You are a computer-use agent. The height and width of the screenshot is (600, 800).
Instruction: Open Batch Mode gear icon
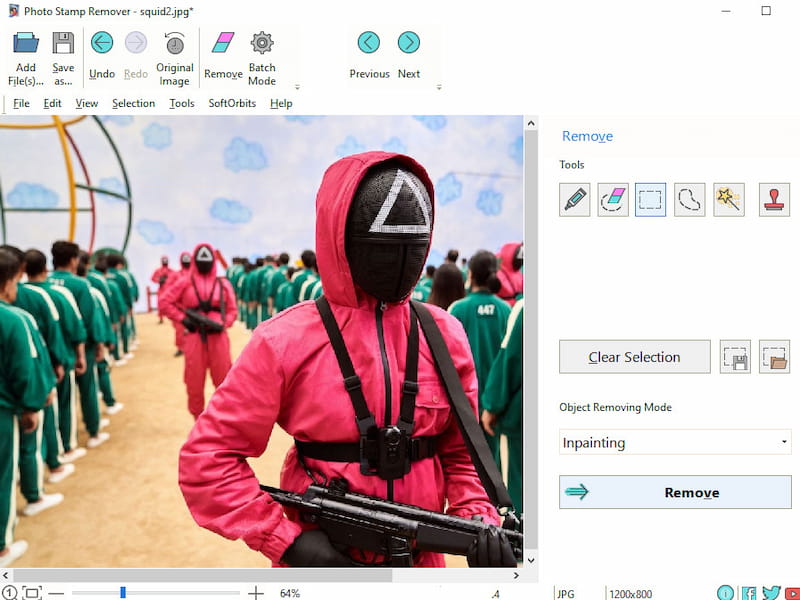click(262, 43)
